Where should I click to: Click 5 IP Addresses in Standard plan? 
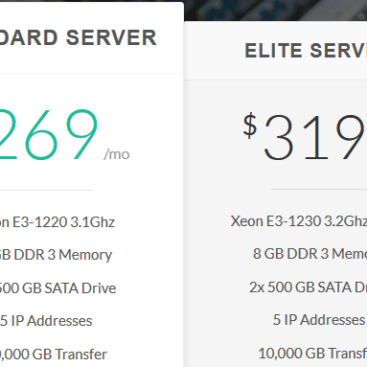(x=46, y=321)
